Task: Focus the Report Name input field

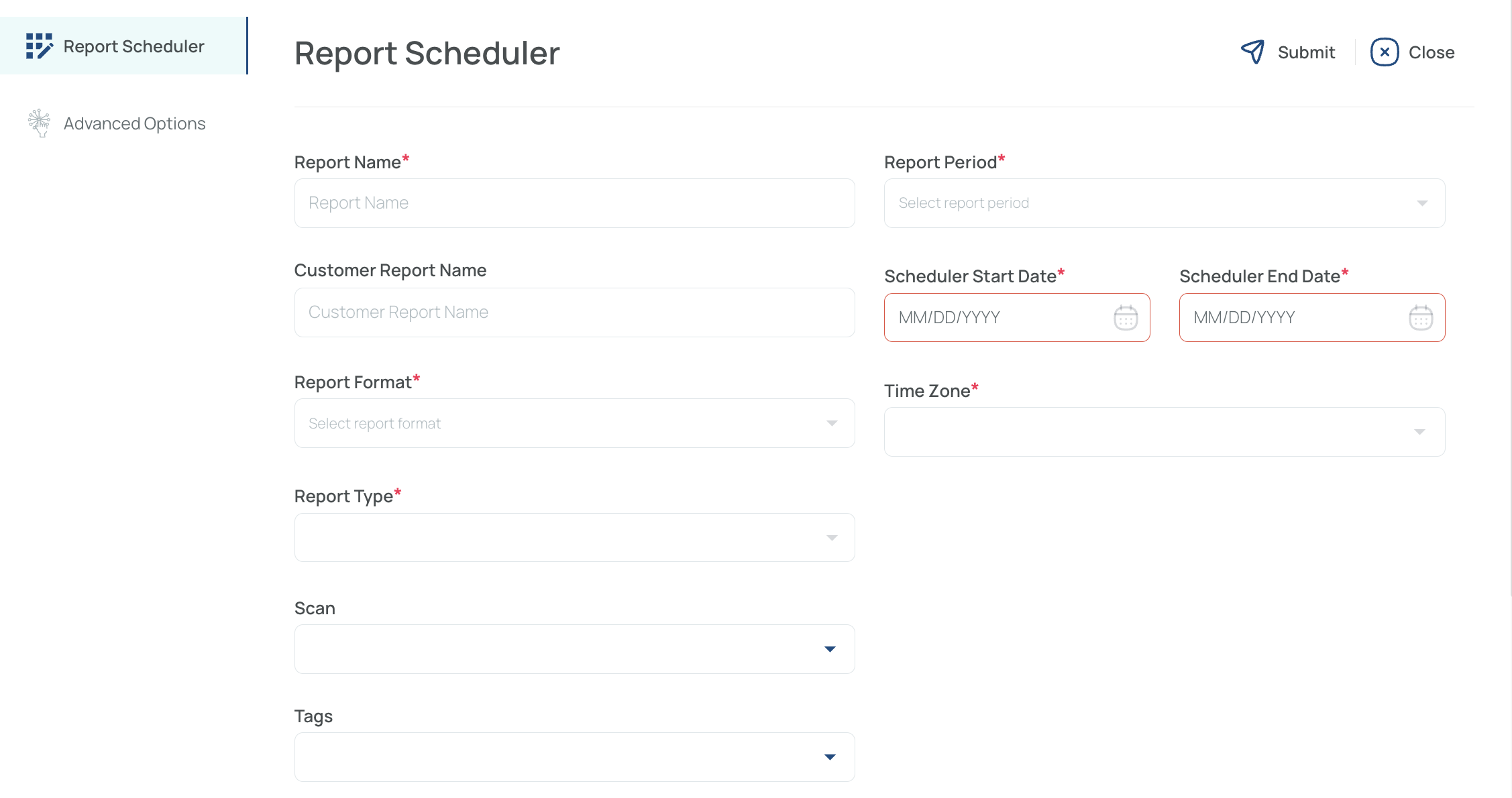Action: click(x=574, y=203)
